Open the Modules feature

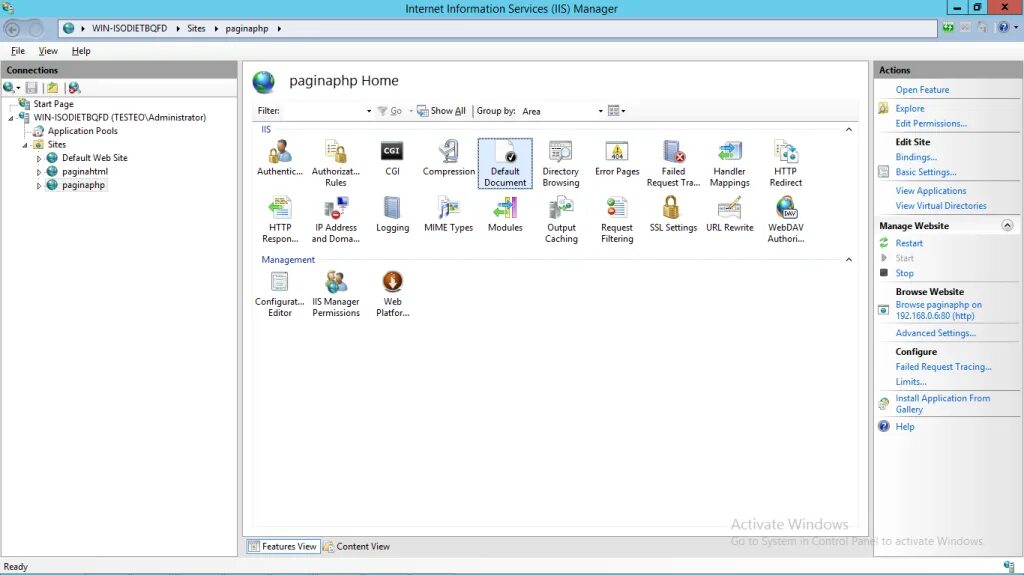tap(505, 214)
